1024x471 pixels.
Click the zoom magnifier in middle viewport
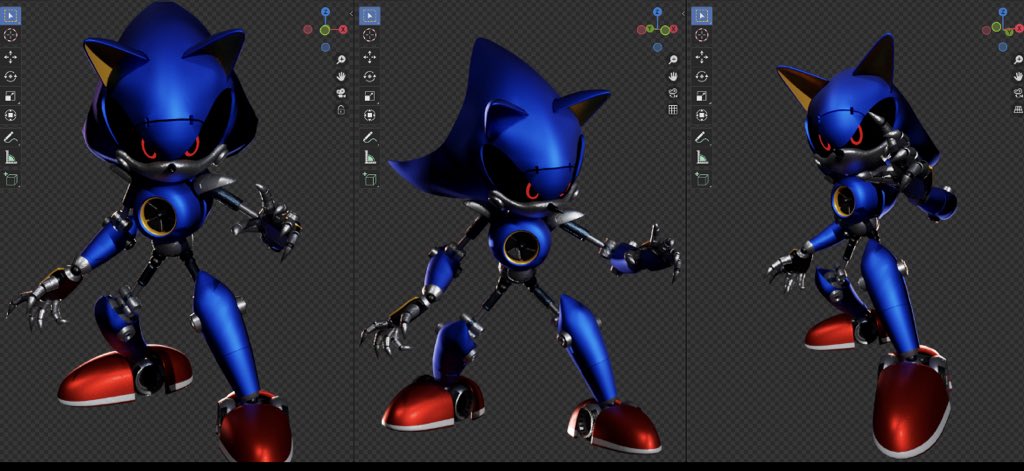point(673,60)
